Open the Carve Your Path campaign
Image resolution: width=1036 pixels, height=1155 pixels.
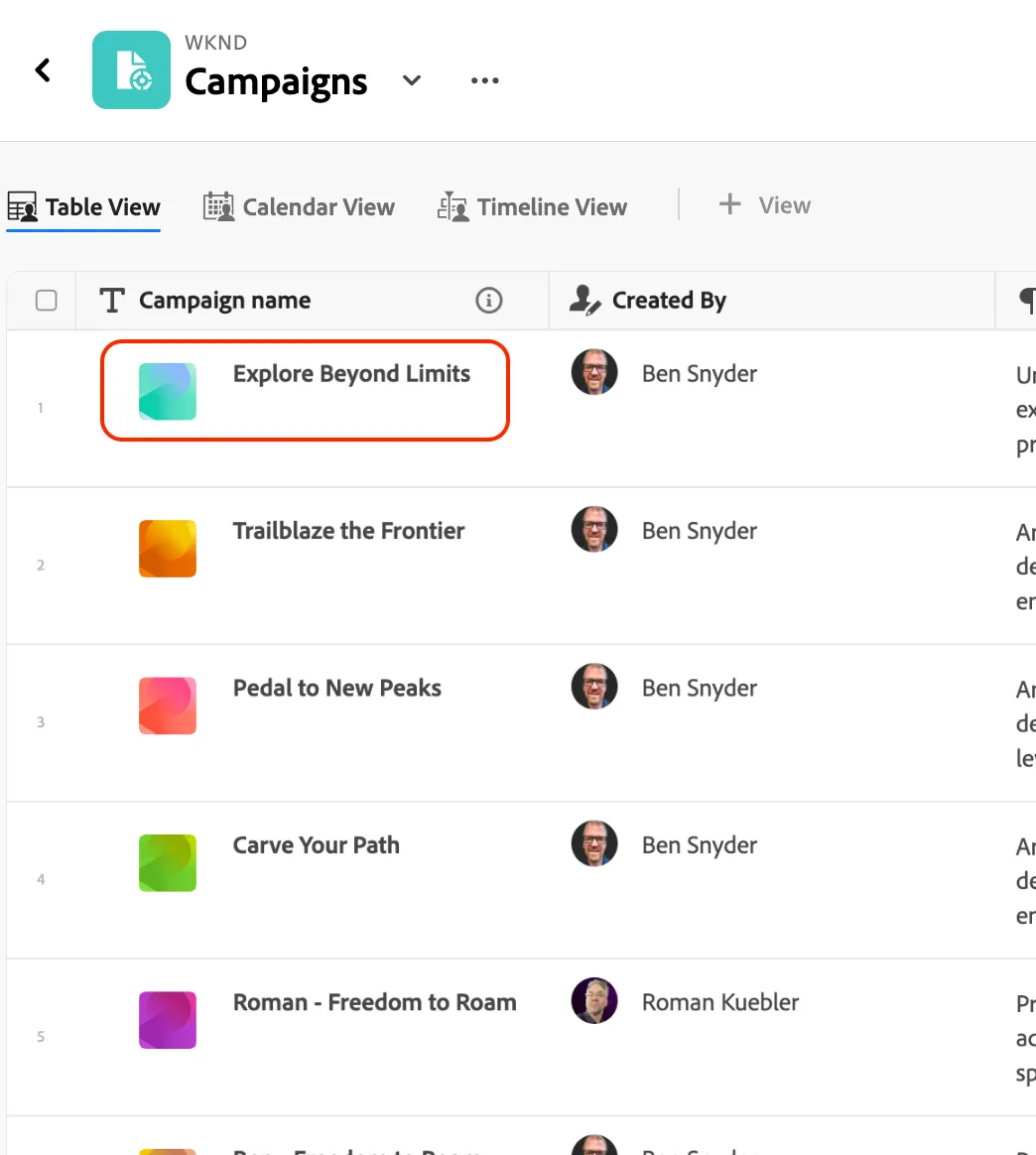317,845
